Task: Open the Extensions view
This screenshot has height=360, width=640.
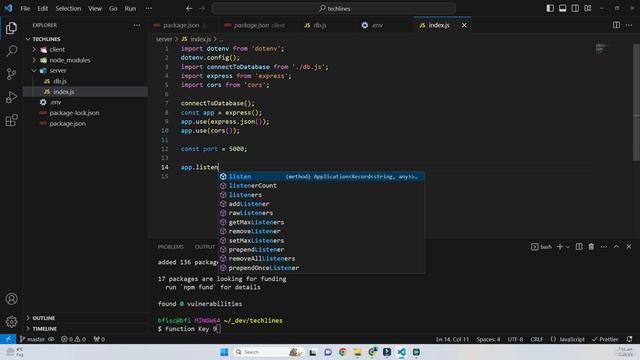Action: [x=11, y=120]
